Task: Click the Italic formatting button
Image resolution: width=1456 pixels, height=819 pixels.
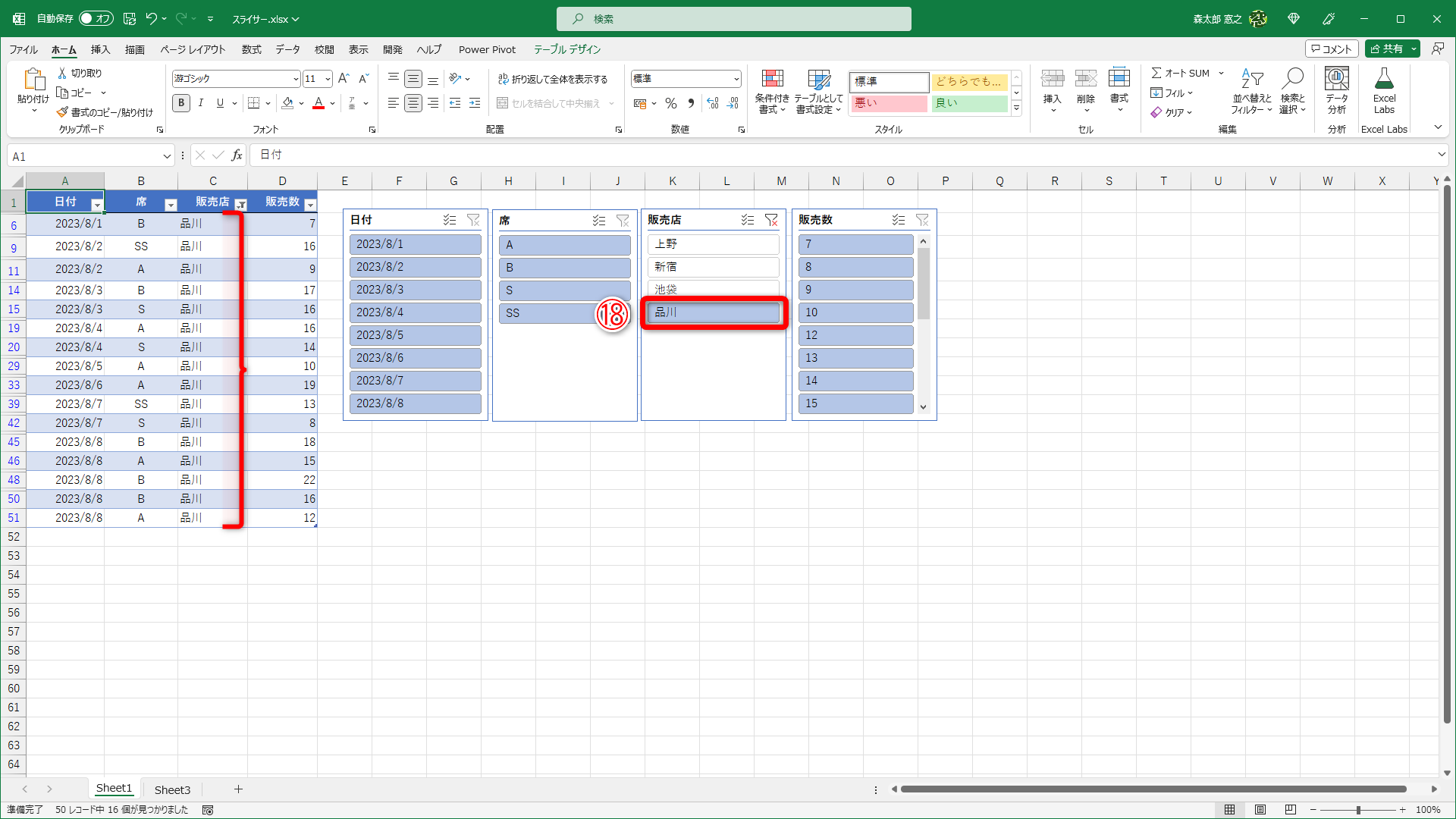Action: 200,103
